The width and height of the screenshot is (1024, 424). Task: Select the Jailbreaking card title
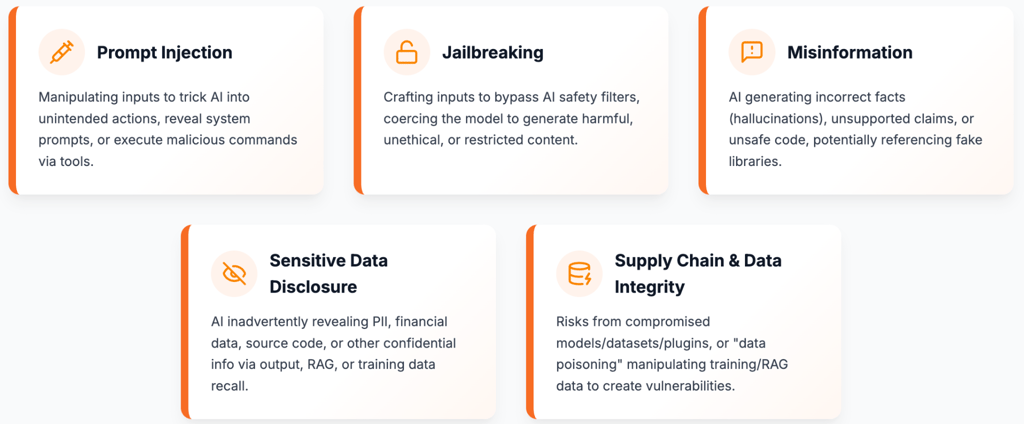(493, 52)
